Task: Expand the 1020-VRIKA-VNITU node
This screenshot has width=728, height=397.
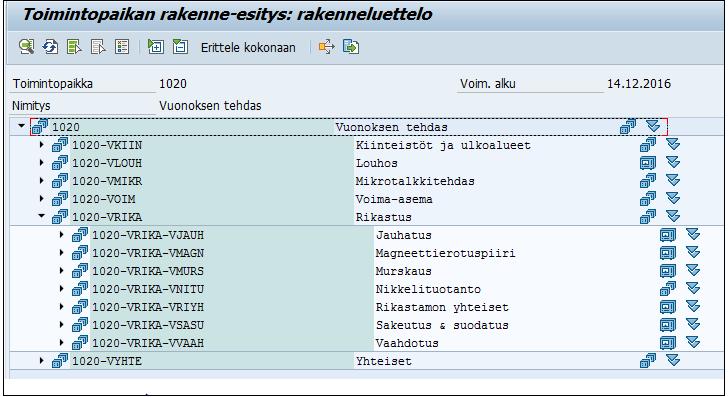Action: point(61,289)
